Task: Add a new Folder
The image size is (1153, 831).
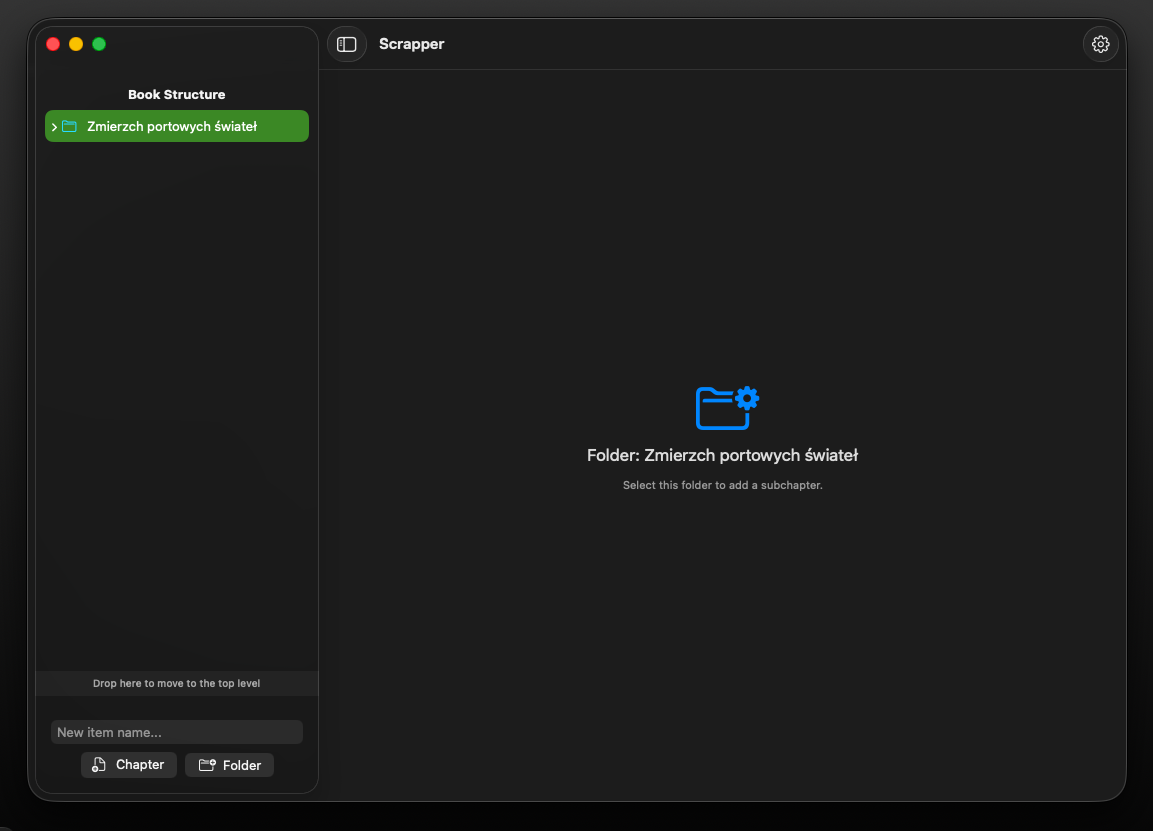Action: pos(229,766)
